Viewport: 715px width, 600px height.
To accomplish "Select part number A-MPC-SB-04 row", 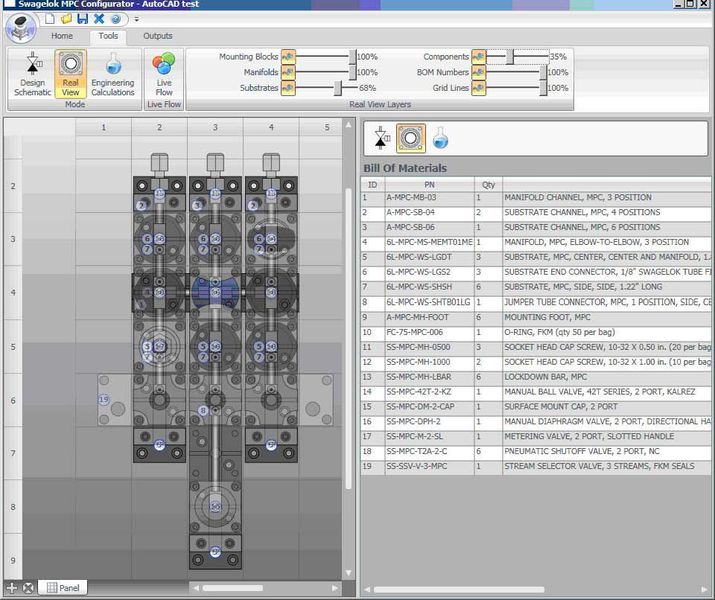I will tap(536, 212).
